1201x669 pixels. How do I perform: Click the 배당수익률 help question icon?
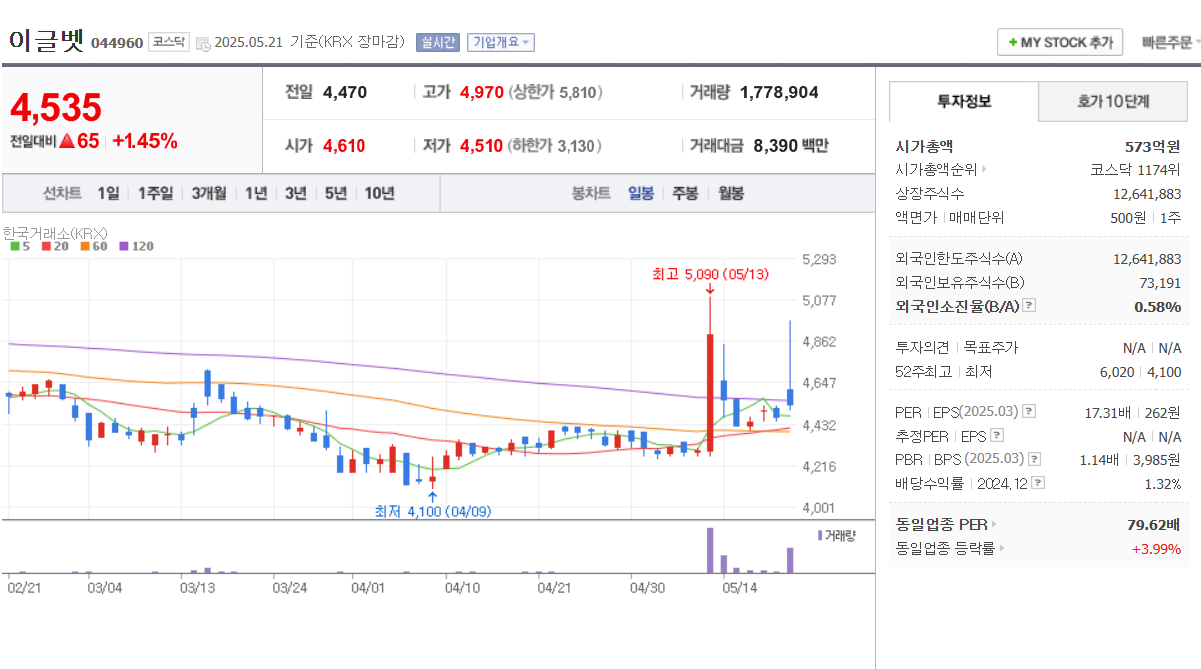tap(1038, 484)
